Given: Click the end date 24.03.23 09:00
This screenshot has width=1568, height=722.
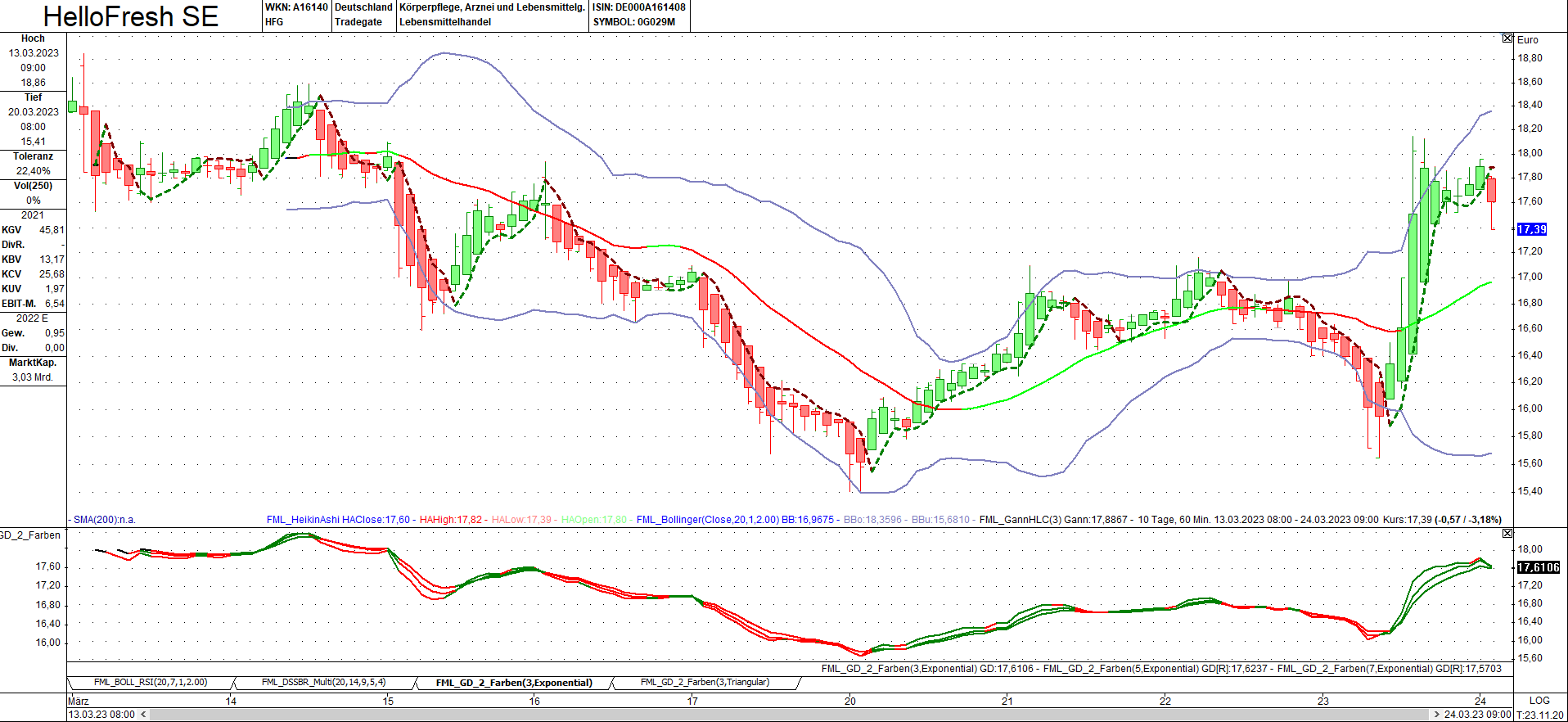Looking at the screenshot, I should pyautogui.click(x=1478, y=715).
